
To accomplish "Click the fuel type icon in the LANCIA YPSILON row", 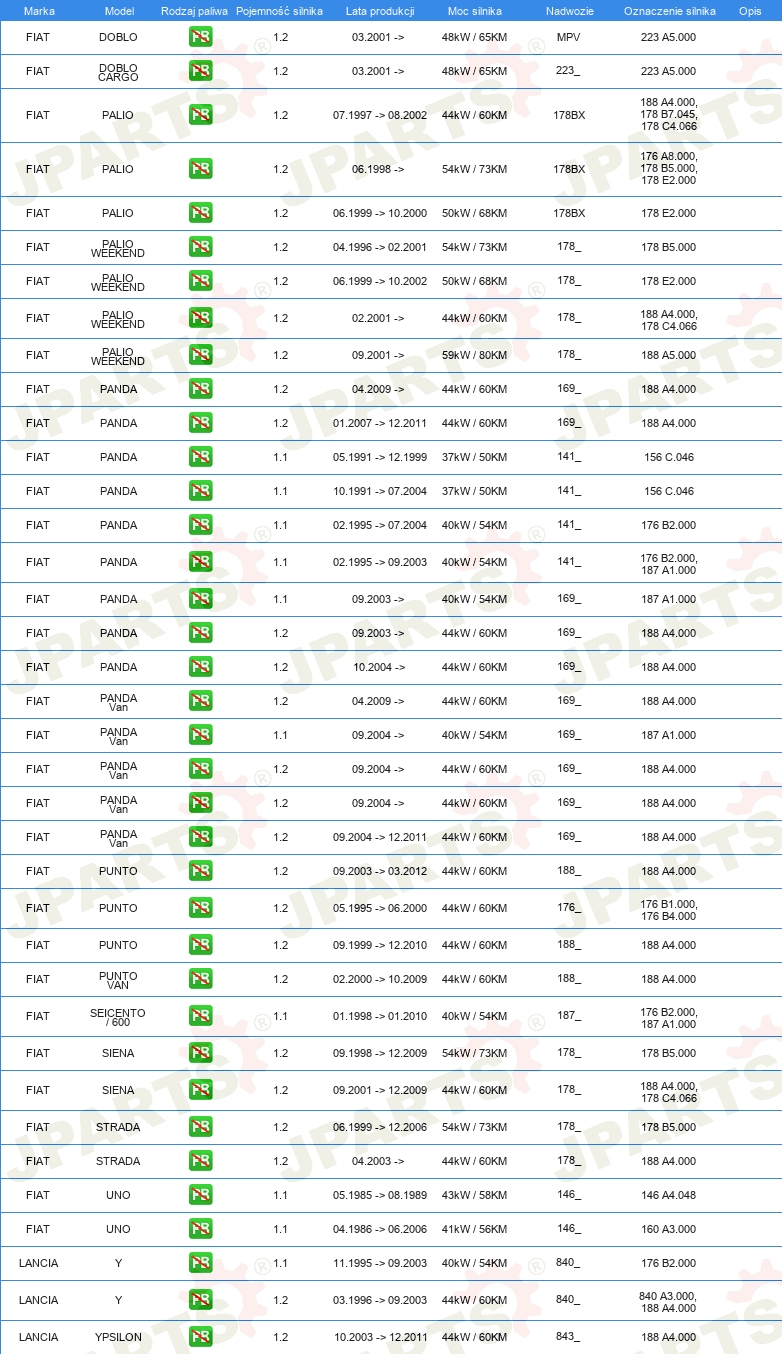I will coord(200,1337).
